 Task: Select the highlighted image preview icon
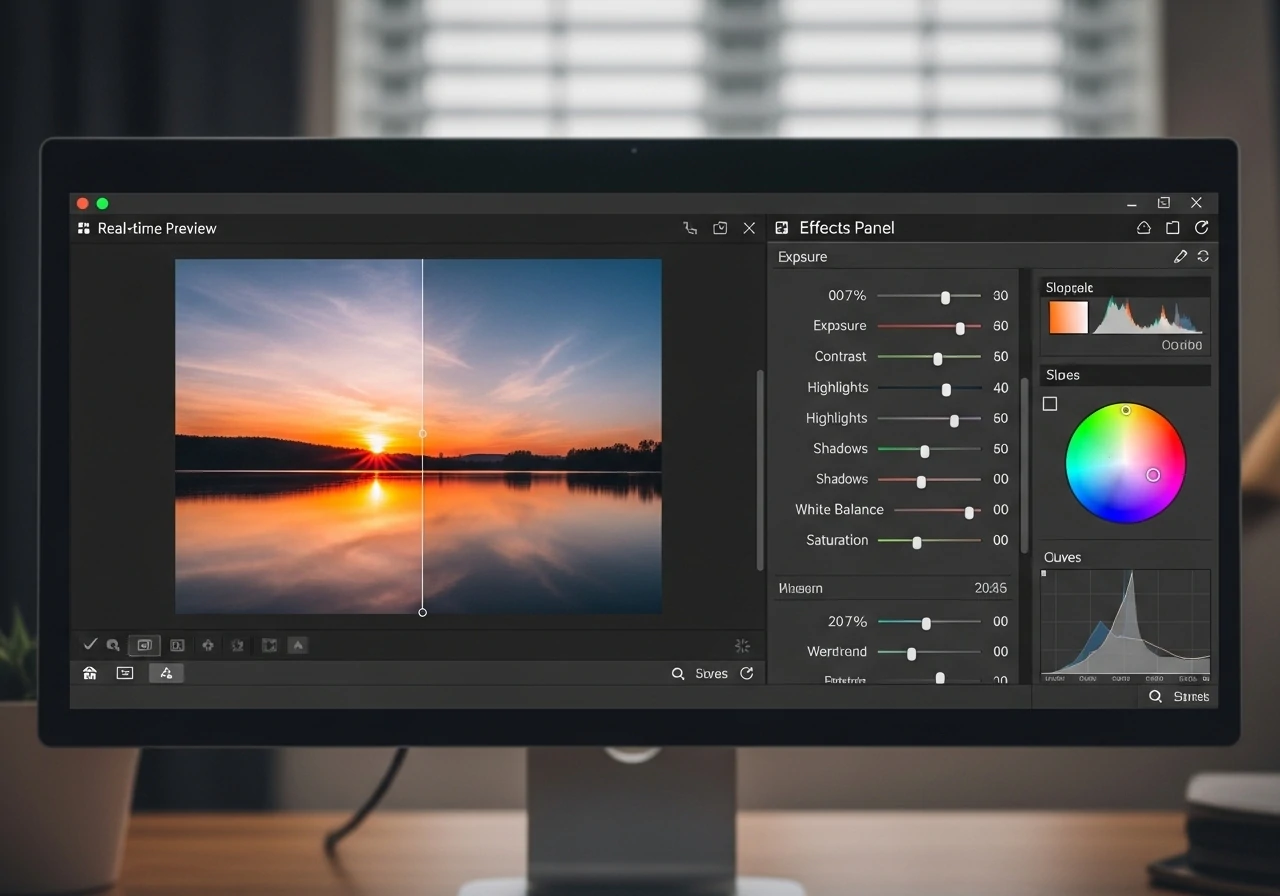point(144,645)
